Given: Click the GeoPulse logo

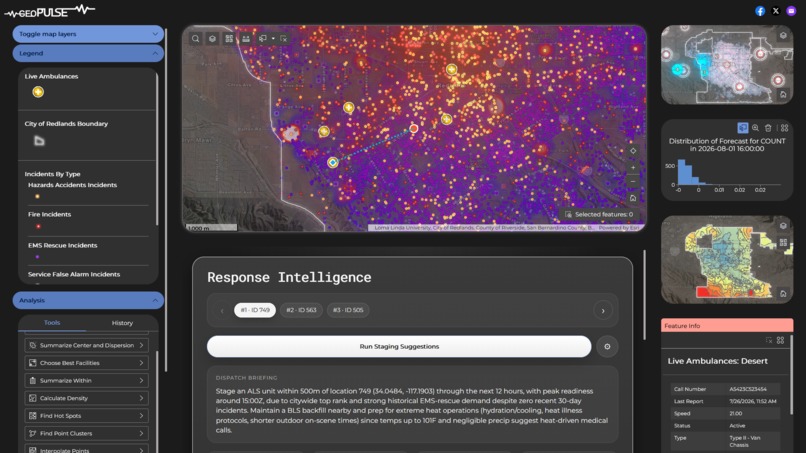Looking at the screenshot, I should pyautogui.click(x=50, y=11).
